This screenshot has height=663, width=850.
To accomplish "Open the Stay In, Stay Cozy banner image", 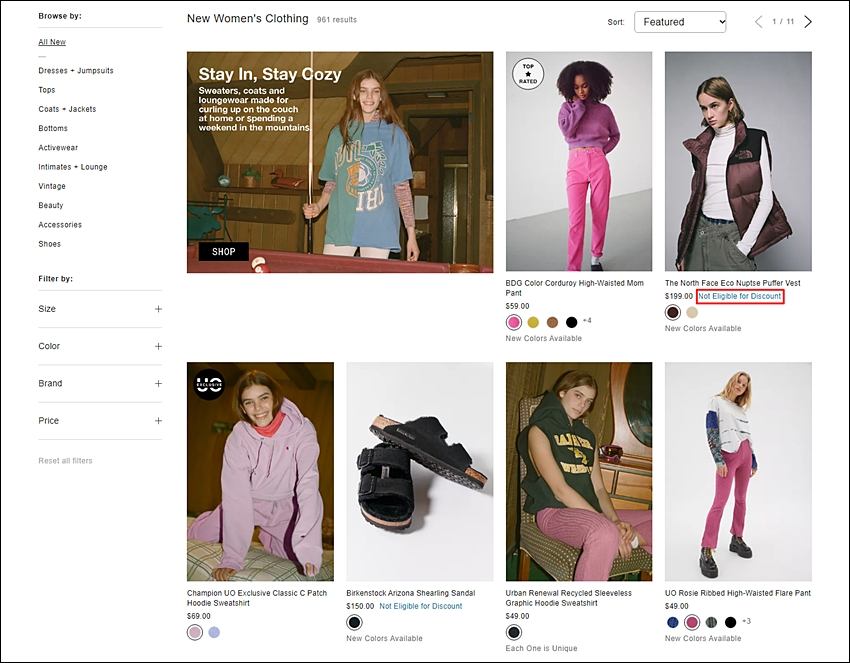I will tap(340, 162).
